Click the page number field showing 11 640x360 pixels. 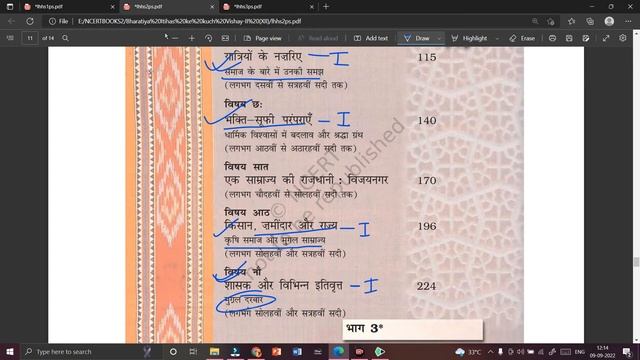pyautogui.click(x=30, y=38)
